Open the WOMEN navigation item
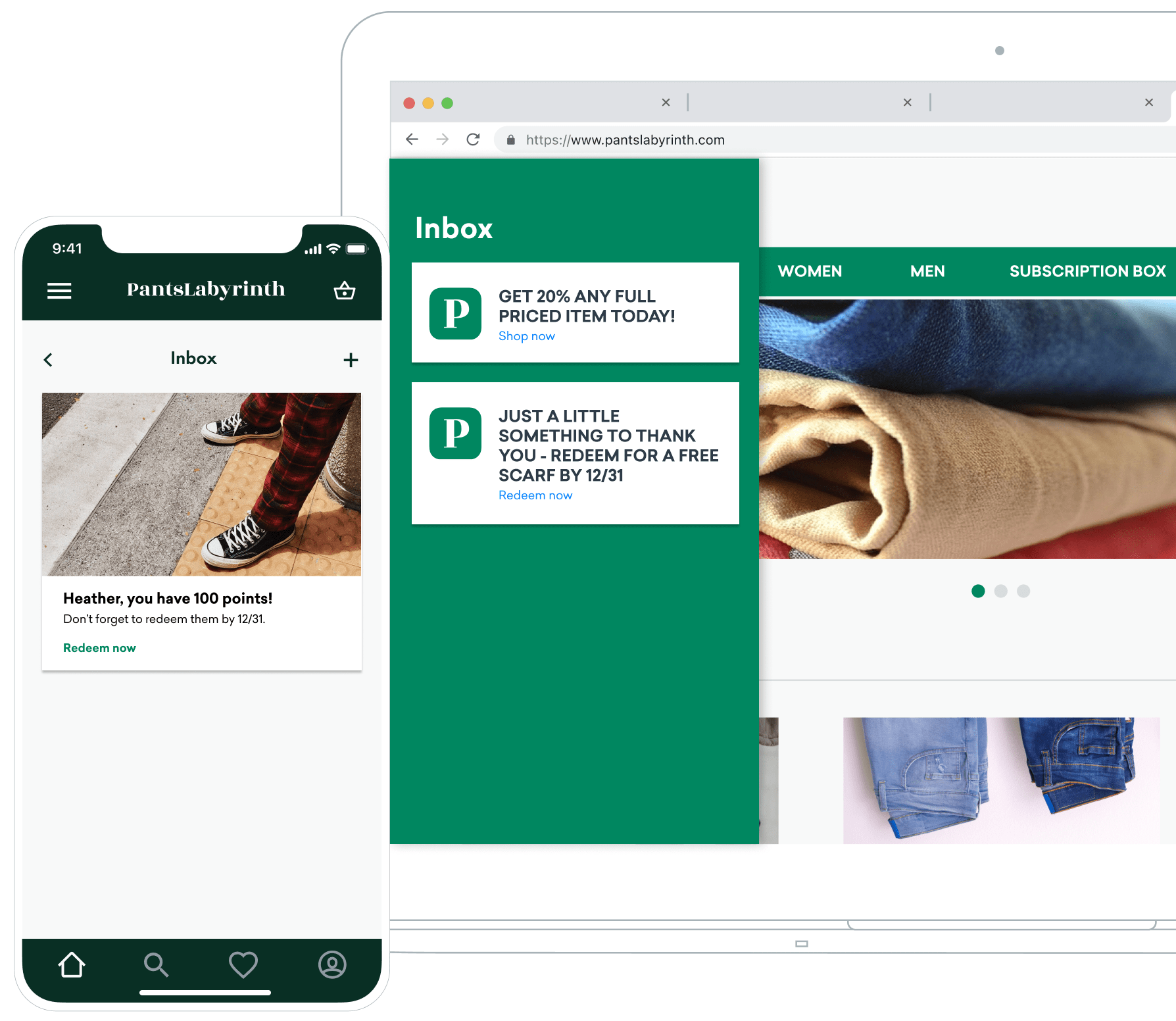The height and width of the screenshot is (1021, 1176). click(x=810, y=271)
